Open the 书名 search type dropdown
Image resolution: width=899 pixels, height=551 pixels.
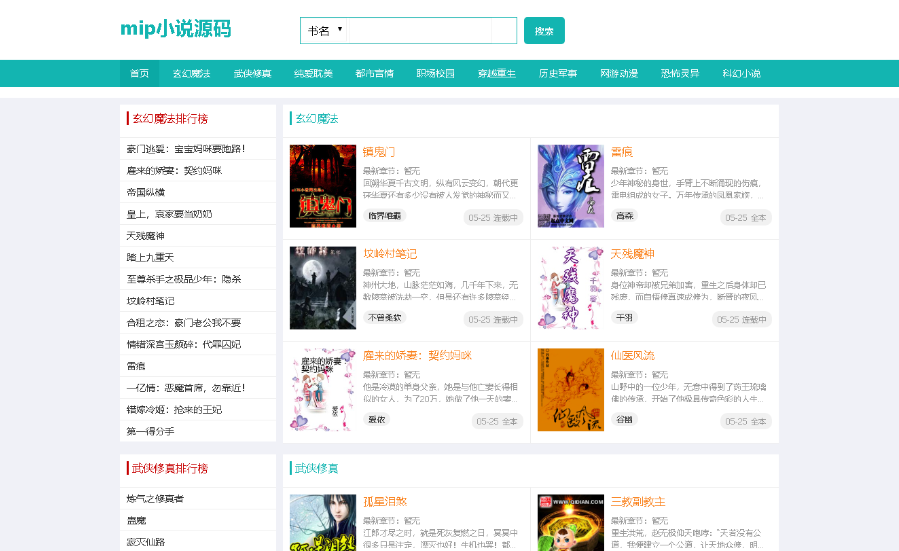324,30
